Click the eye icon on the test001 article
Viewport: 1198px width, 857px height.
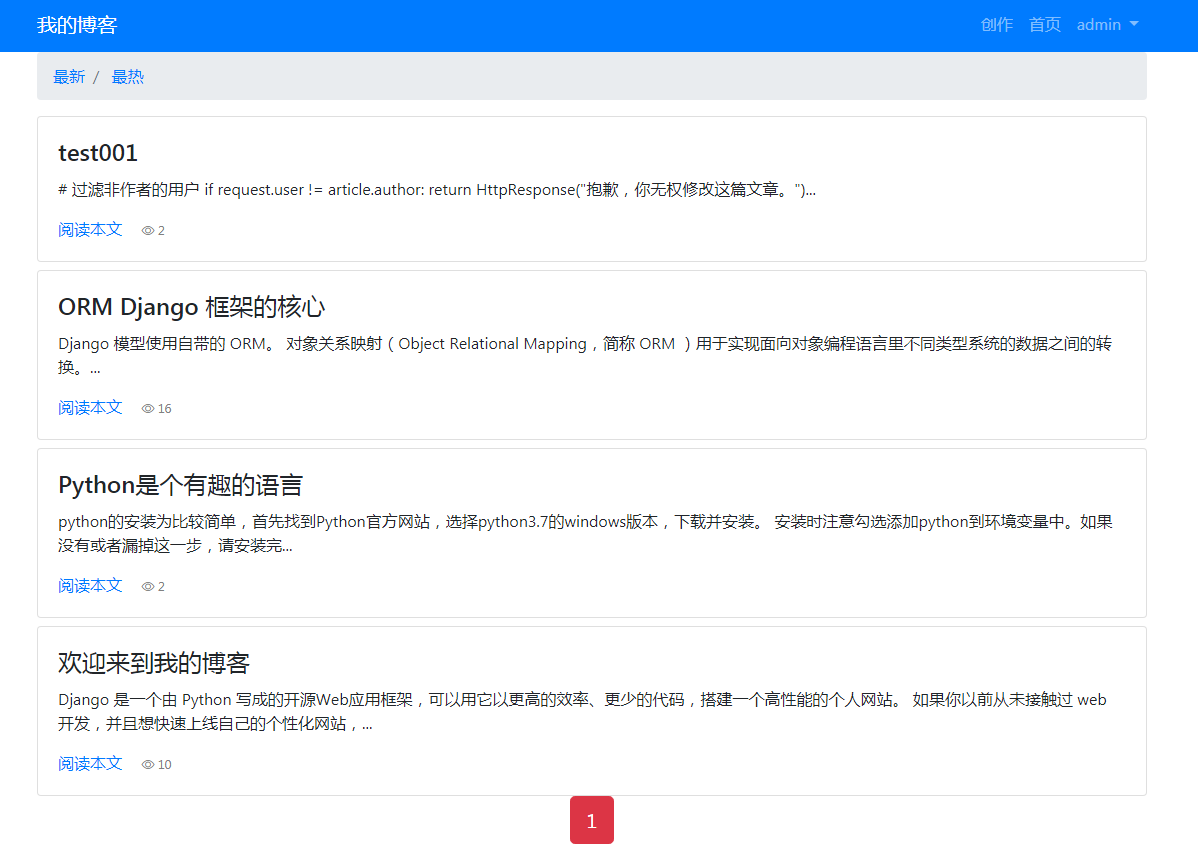(146, 230)
